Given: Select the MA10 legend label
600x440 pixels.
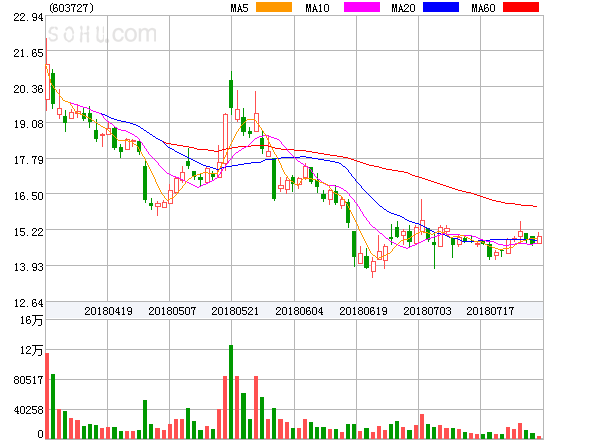Looking at the screenshot, I should coord(317,8).
